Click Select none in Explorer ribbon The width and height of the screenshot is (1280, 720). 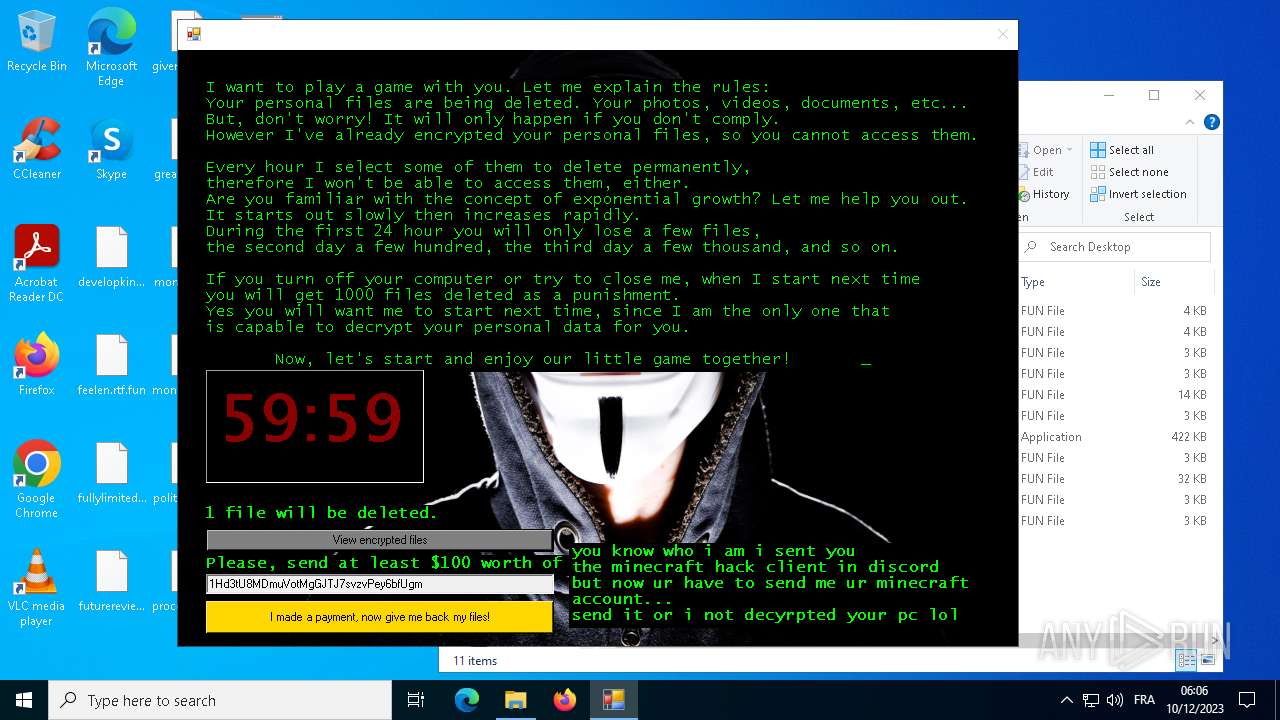(1129, 172)
